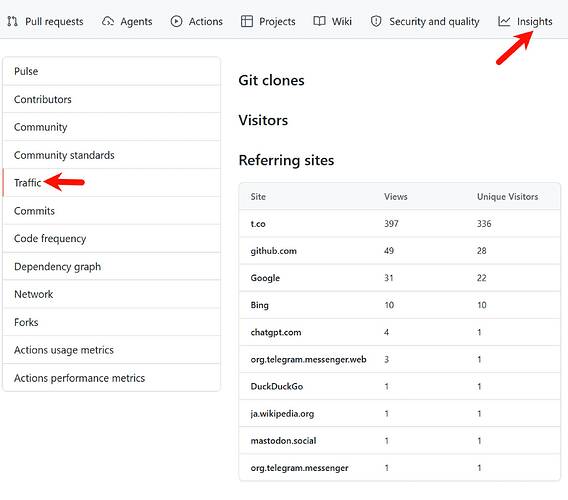Viewport: 568px width, 500px height.
Task: Go to the Projects tab
Action: point(268,21)
